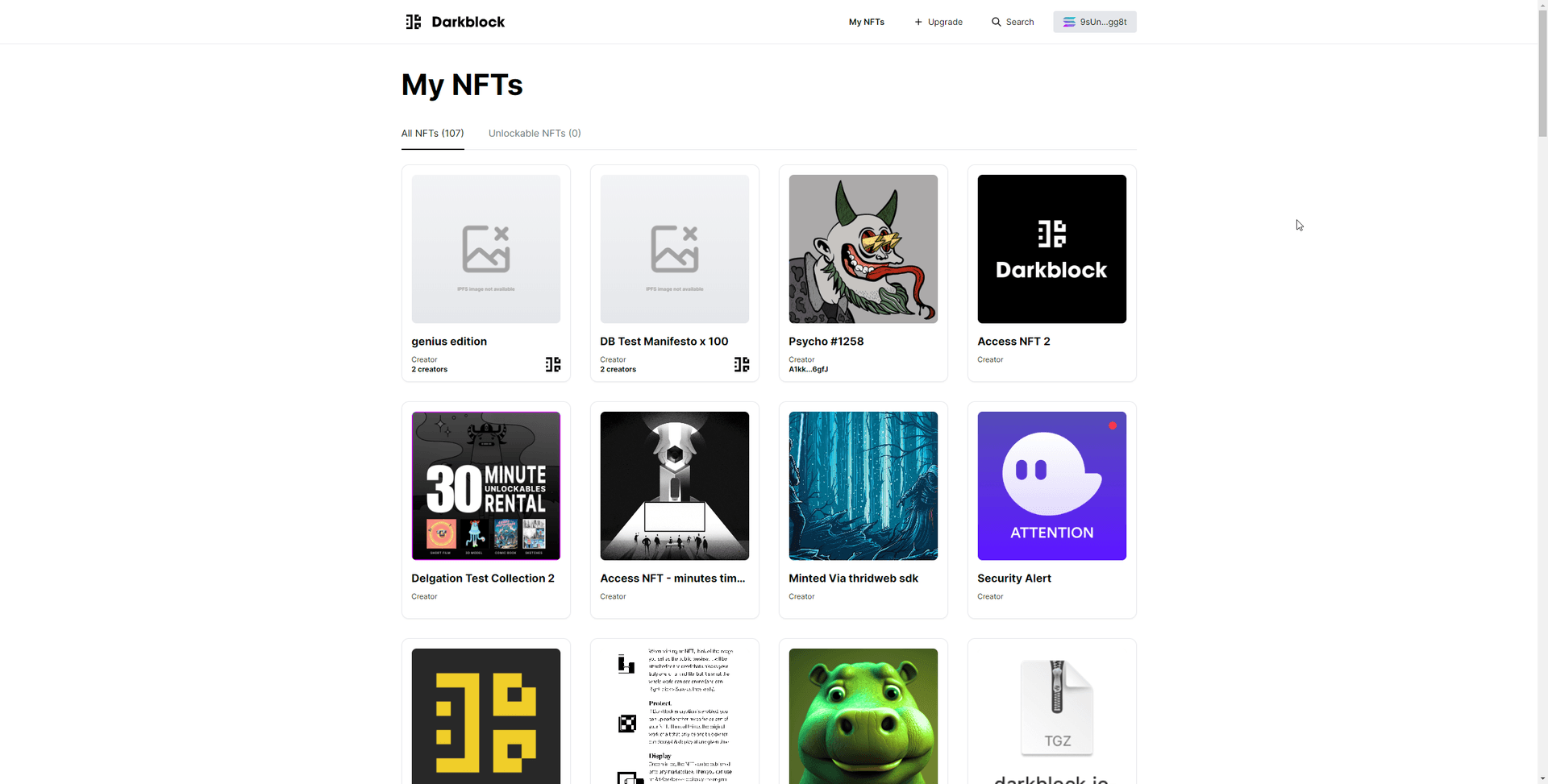The height and width of the screenshot is (784, 1548).
Task: Open the green hippo NFT thumbnail
Action: (863, 716)
